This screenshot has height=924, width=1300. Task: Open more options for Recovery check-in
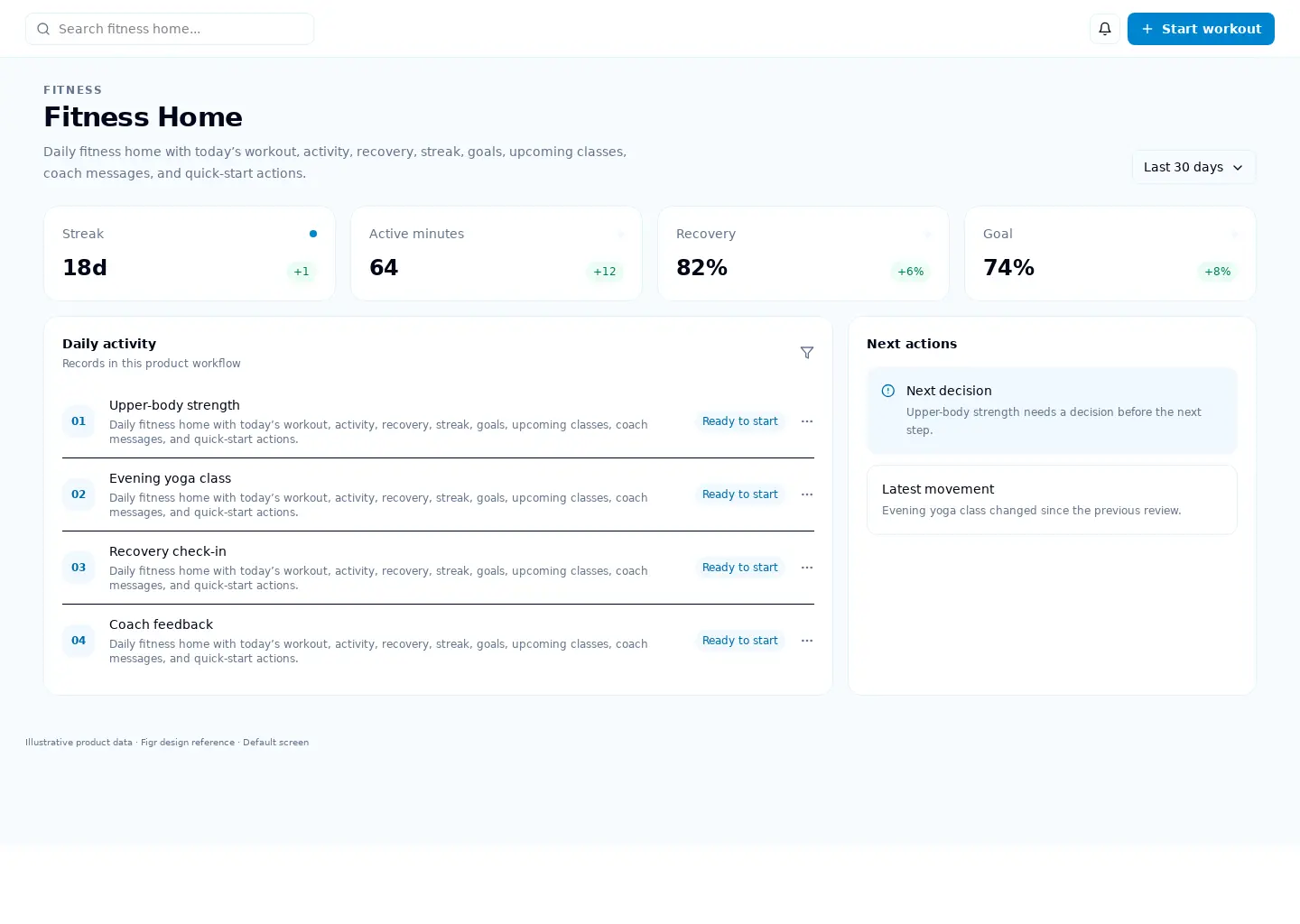(807, 568)
